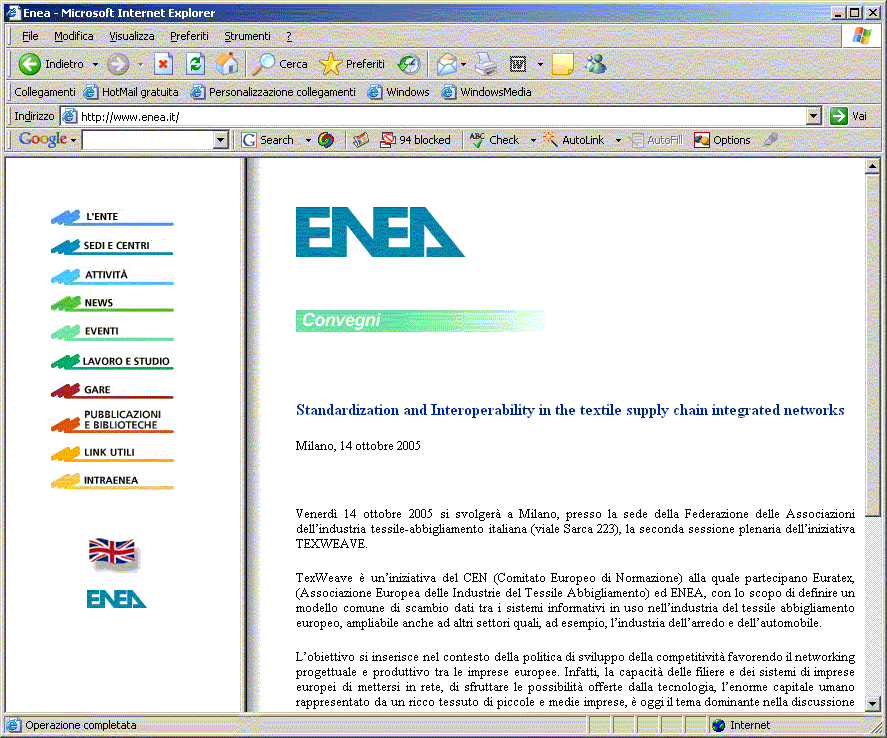887x738 pixels.
Task: Edit with Microsoft Word icon
Action: (x=518, y=64)
